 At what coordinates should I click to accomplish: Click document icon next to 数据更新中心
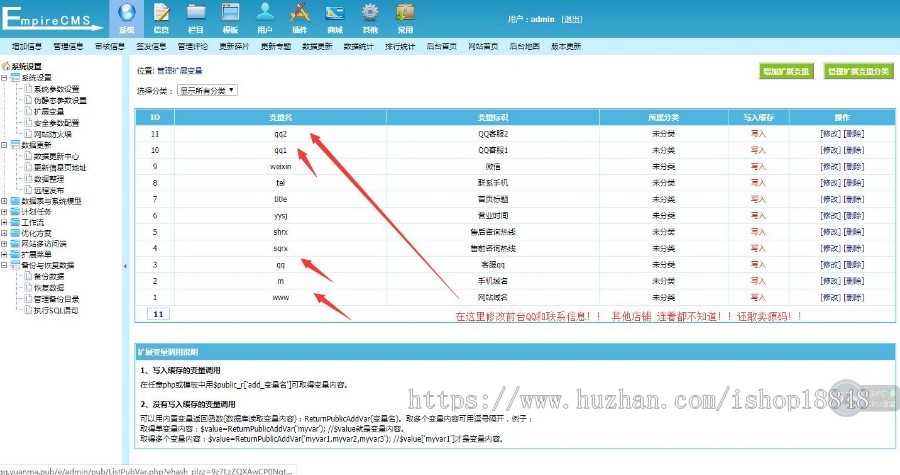click(x=28, y=156)
